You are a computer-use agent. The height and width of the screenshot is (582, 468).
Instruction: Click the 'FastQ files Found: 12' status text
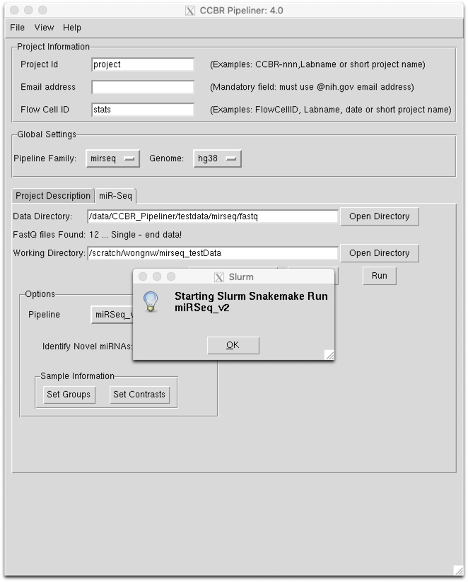pyautogui.click(x=97, y=235)
